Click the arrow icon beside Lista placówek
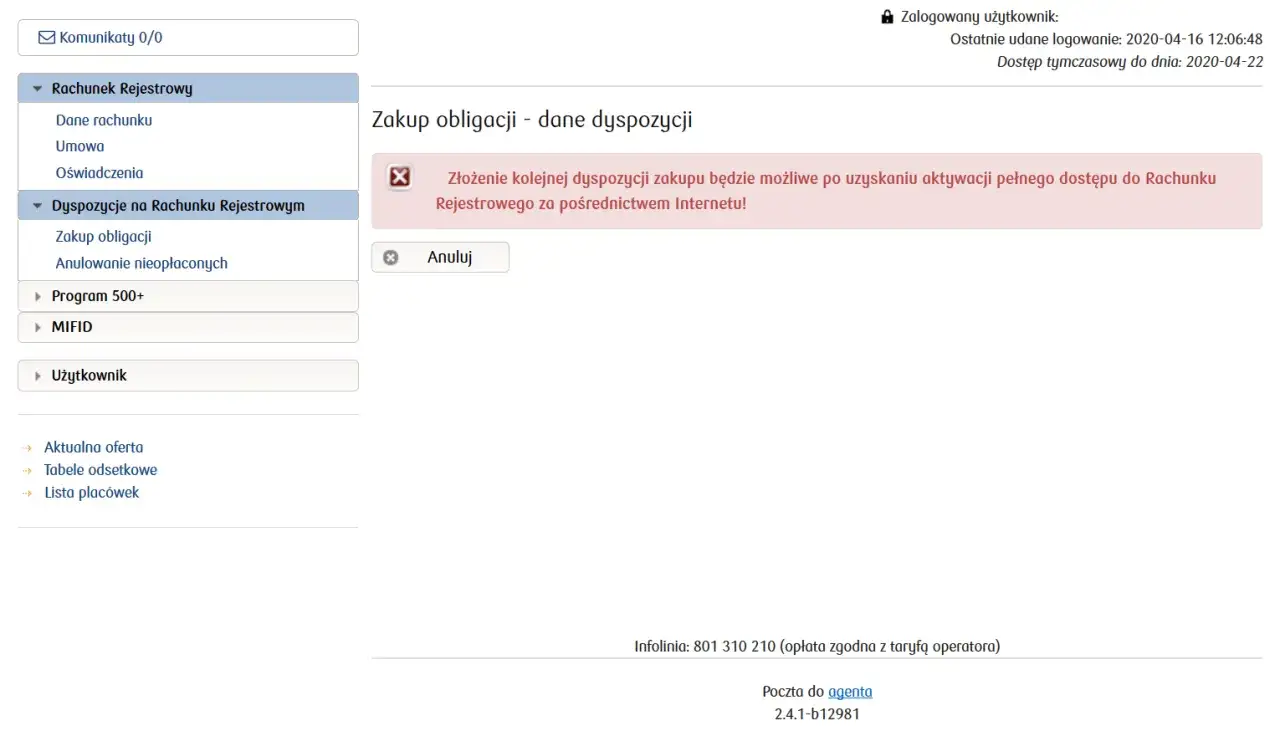The width and height of the screenshot is (1280, 731). [x=27, y=493]
